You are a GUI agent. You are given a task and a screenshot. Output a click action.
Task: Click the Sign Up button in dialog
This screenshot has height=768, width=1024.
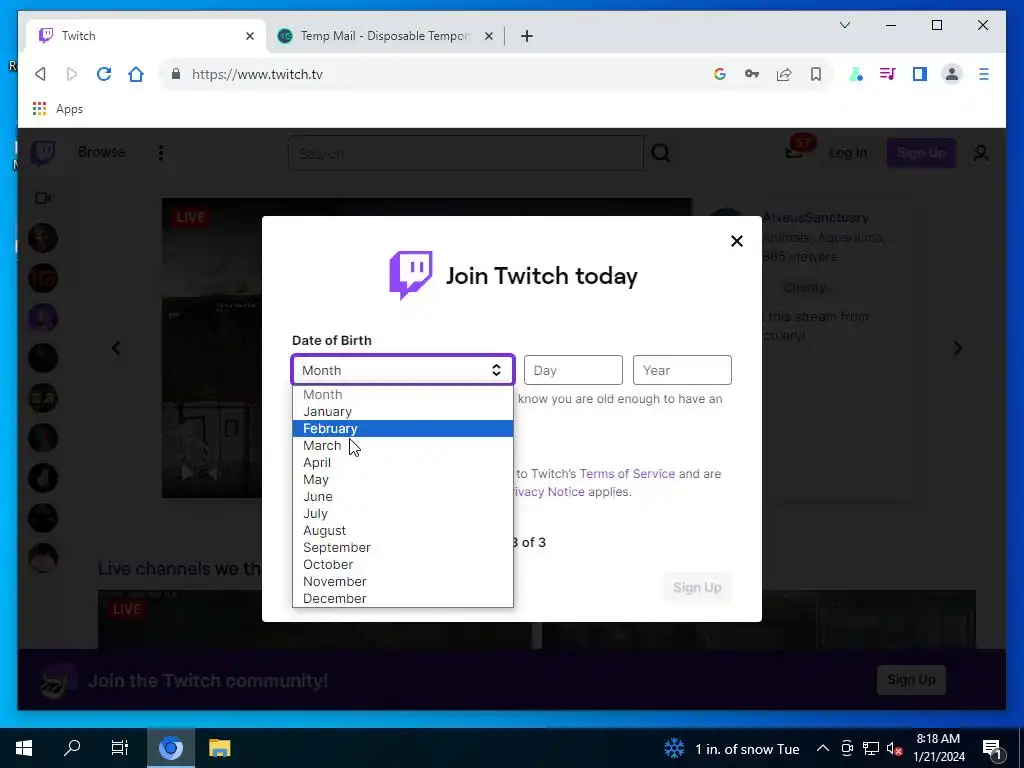[x=697, y=587]
